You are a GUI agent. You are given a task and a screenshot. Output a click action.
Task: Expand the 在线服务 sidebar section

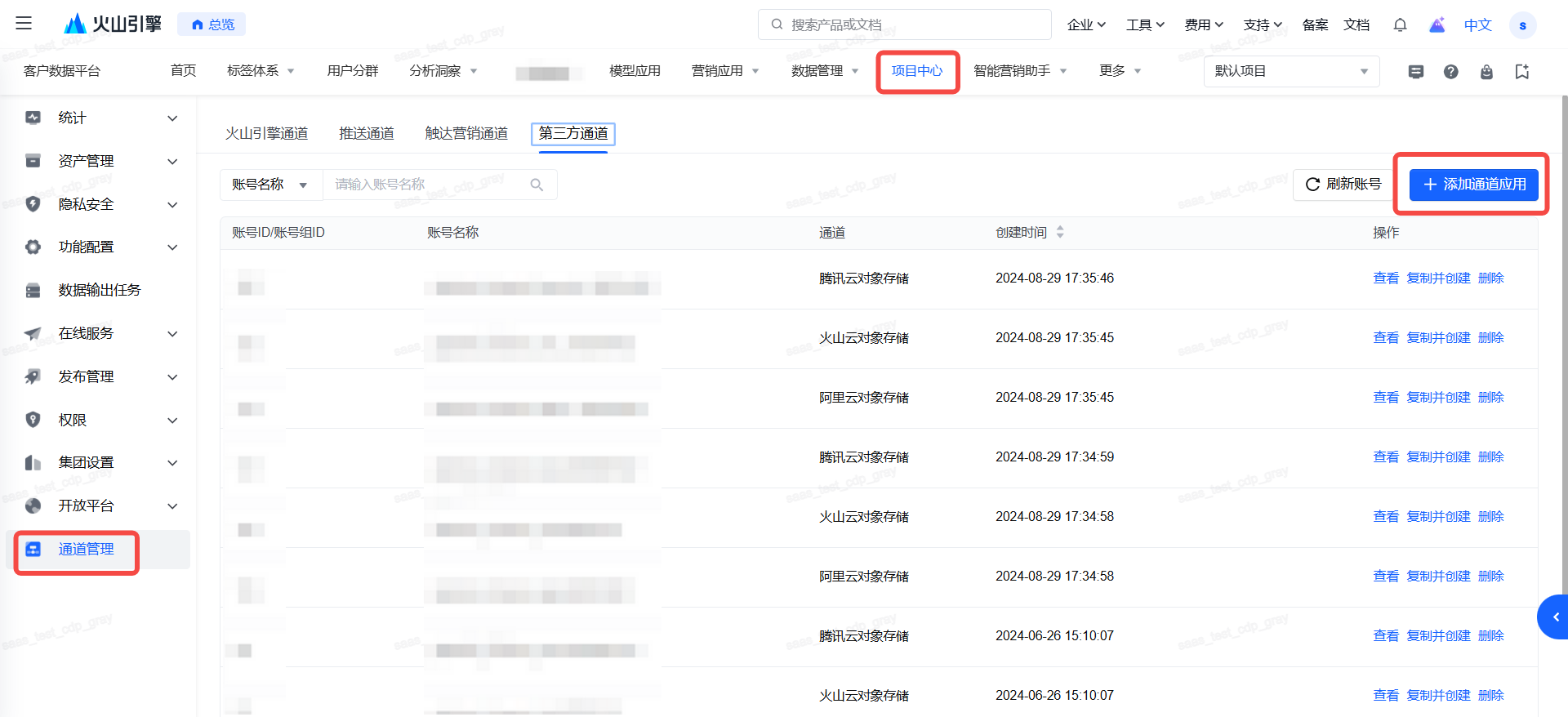(x=172, y=334)
